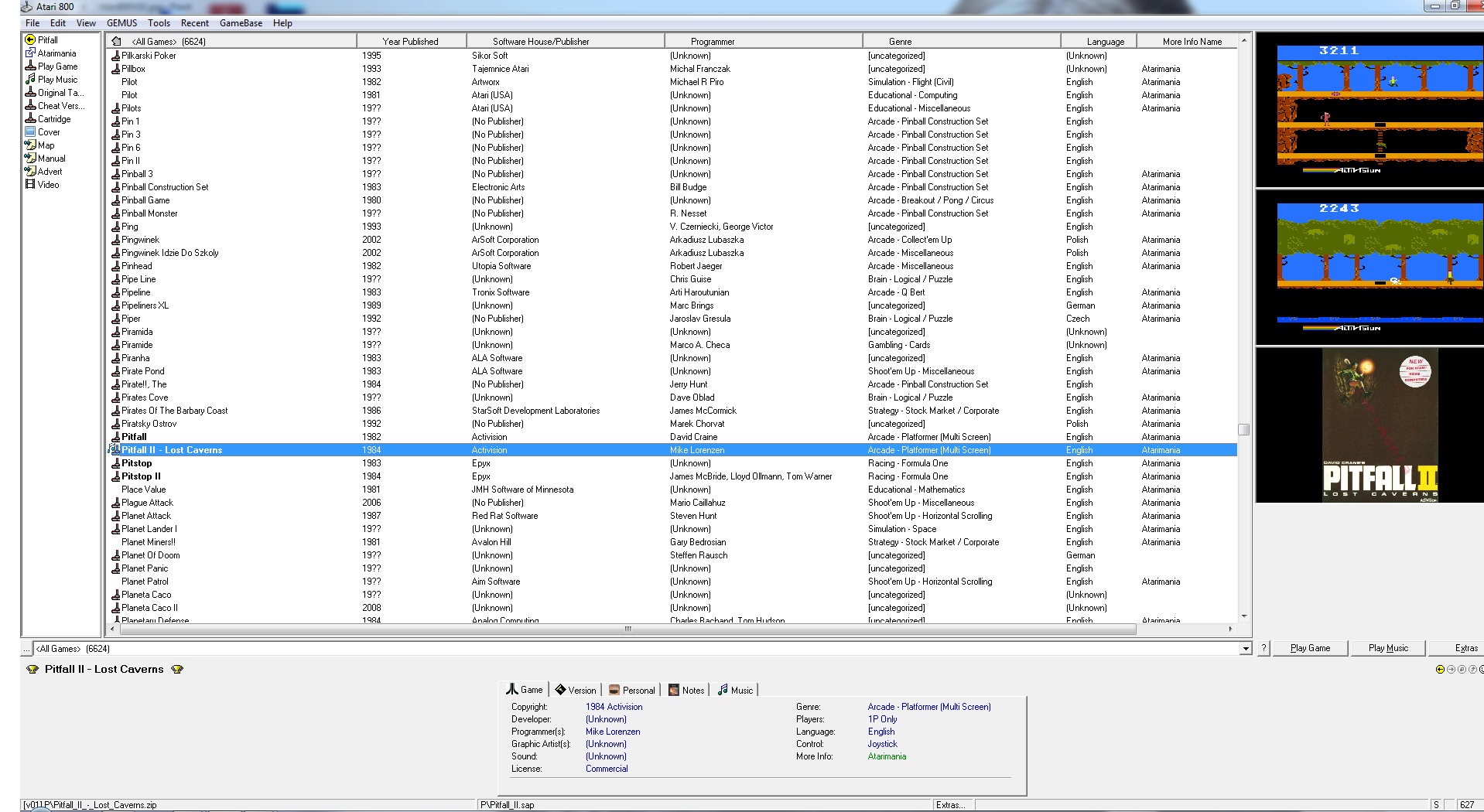Open the Edit menu
1484x812 pixels.
pyautogui.click(x=58, y=23)
